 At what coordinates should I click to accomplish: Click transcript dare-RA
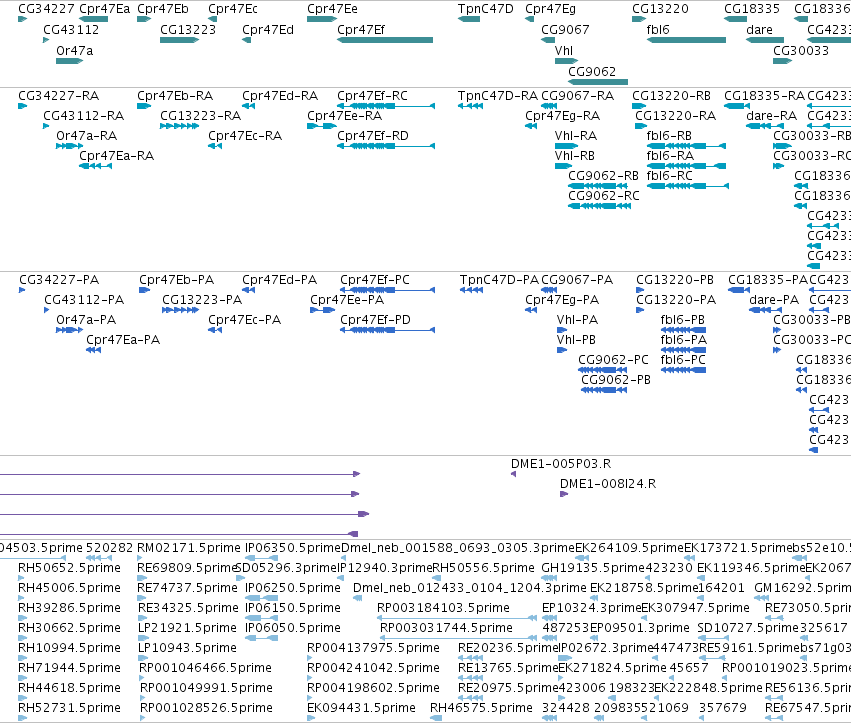(x=765, y=126)
